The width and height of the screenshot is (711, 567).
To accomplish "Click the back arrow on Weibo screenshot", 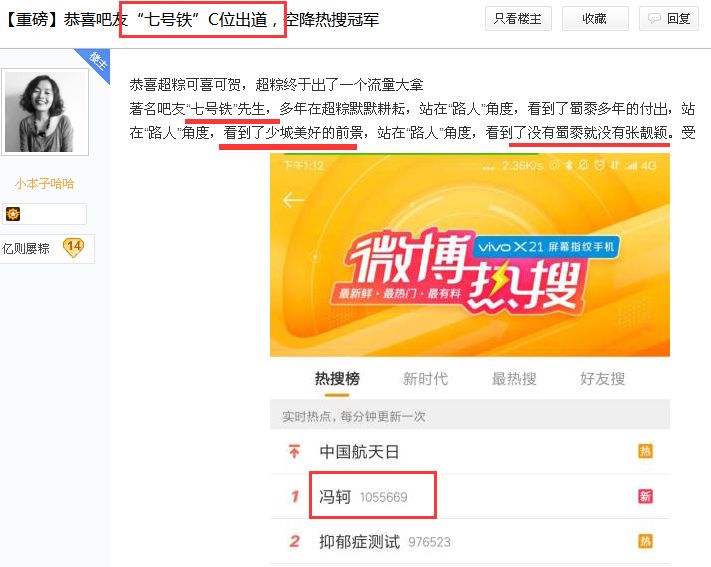I will (293, 200).
